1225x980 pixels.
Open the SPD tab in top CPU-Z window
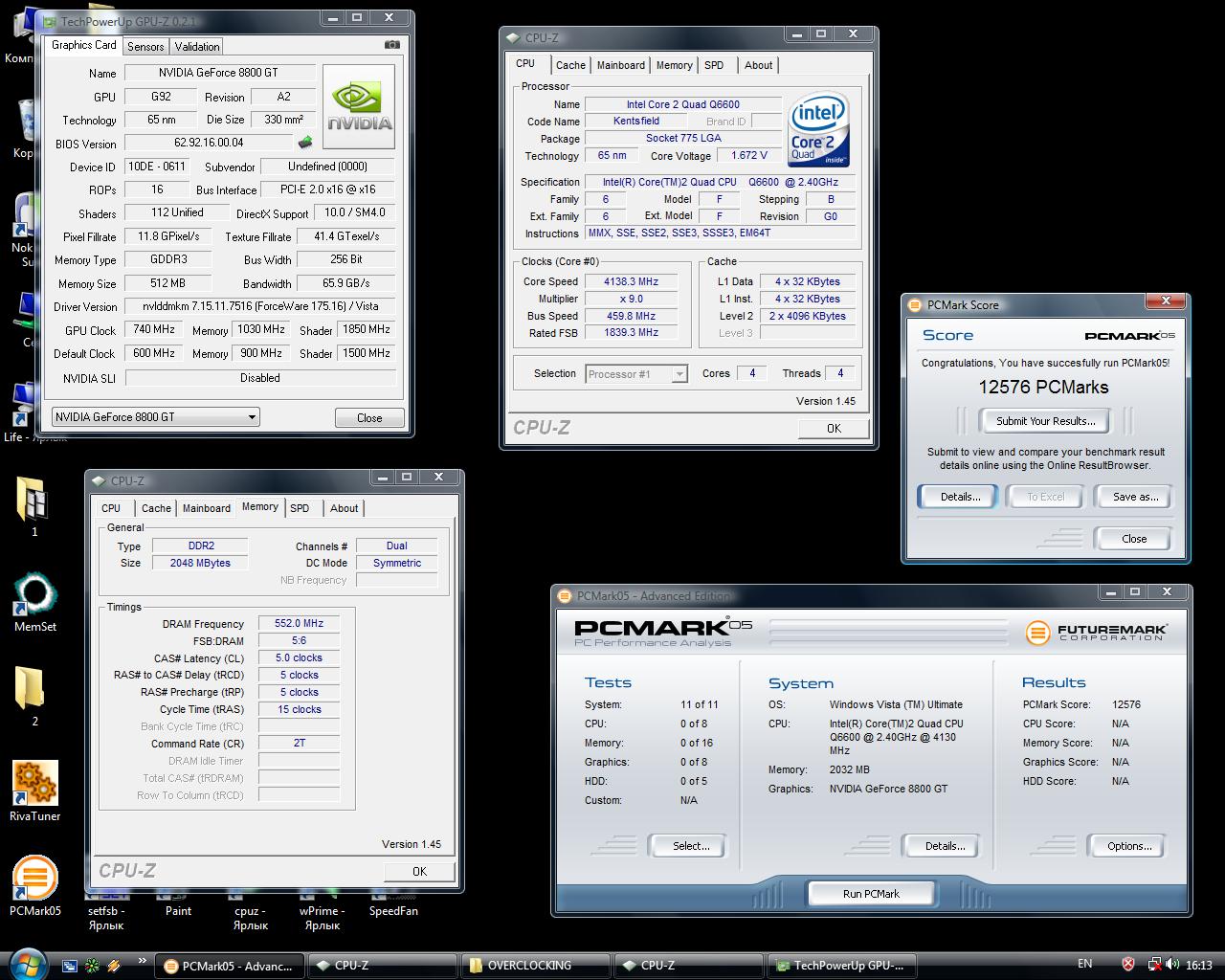pos(714,65)
